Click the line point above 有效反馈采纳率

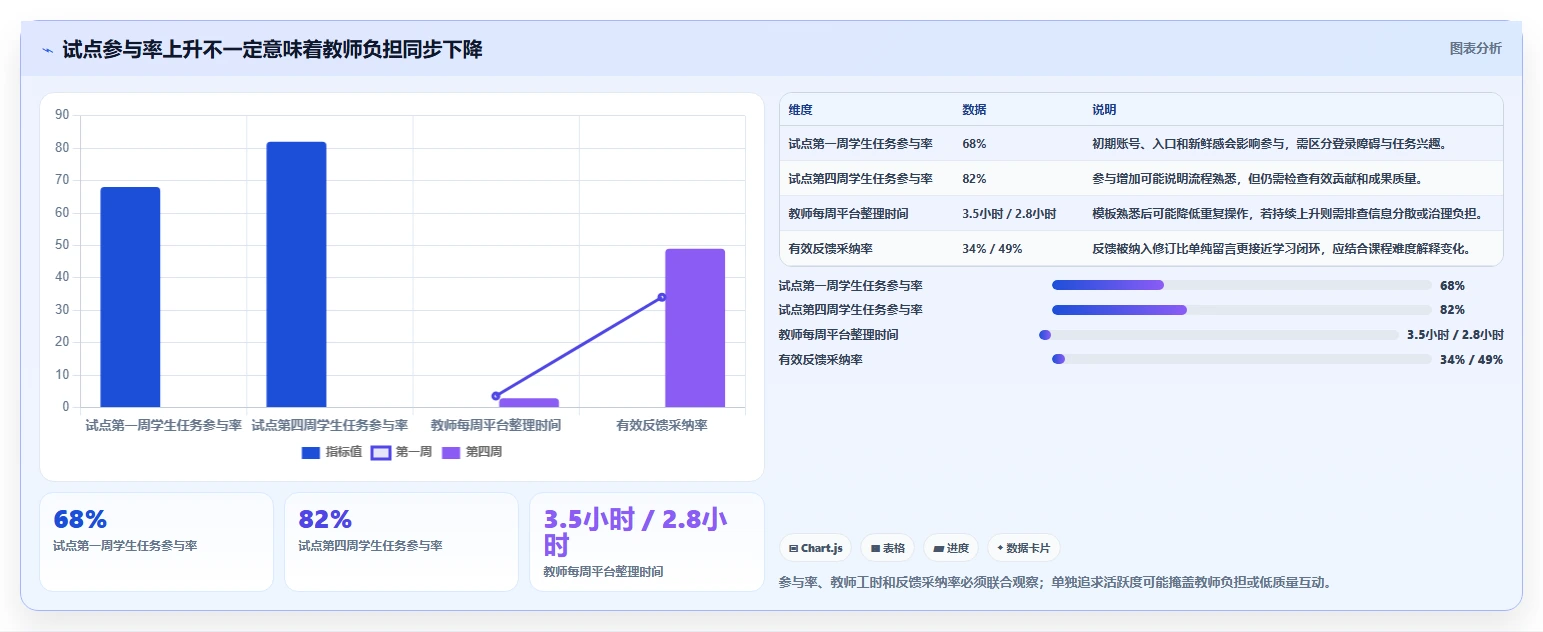pyautogui.click(x=662, y=297)
